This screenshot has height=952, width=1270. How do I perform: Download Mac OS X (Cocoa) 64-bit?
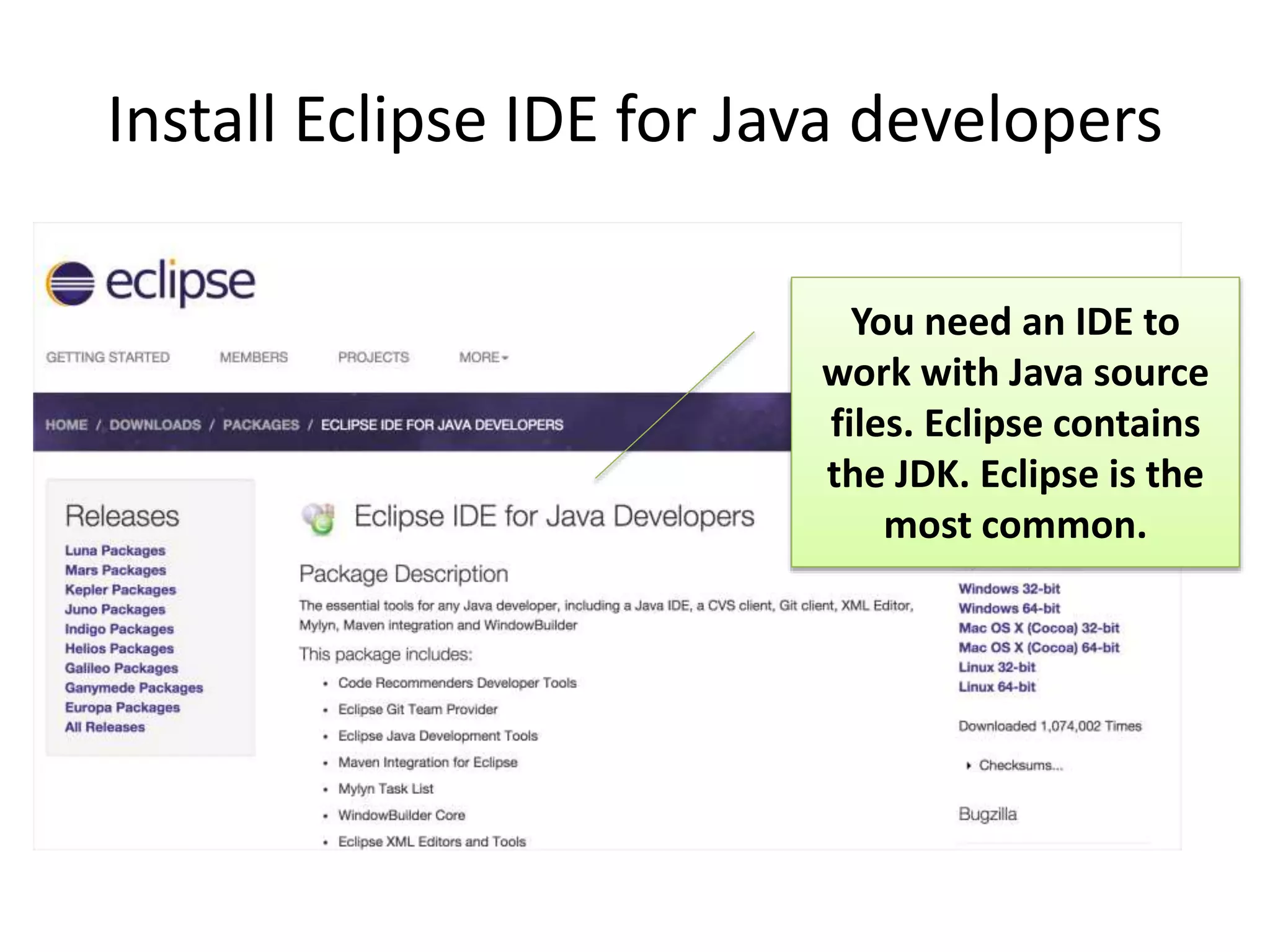pos(1039,648)
